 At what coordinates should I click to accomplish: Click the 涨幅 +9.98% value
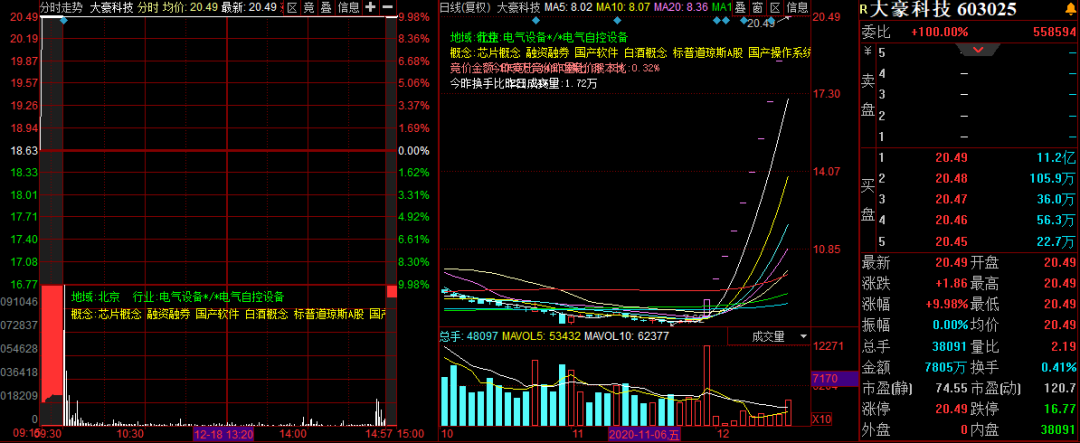[945, 304]
